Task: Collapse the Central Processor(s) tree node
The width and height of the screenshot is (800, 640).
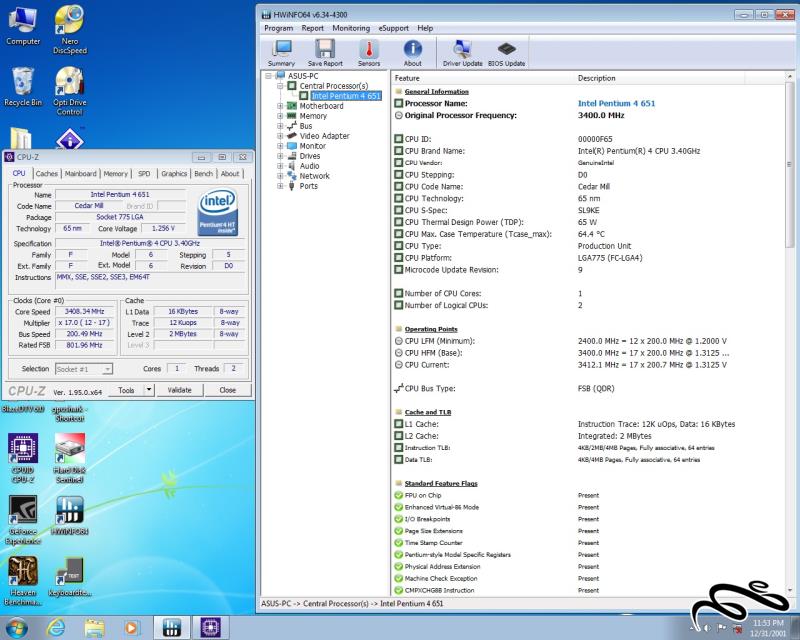Action: pyautogui.click(x=280, y=86)
